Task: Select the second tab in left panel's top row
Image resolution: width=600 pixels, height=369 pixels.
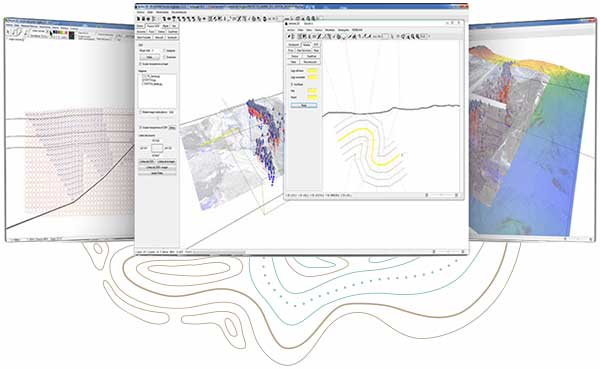Action: pos(153,26)
